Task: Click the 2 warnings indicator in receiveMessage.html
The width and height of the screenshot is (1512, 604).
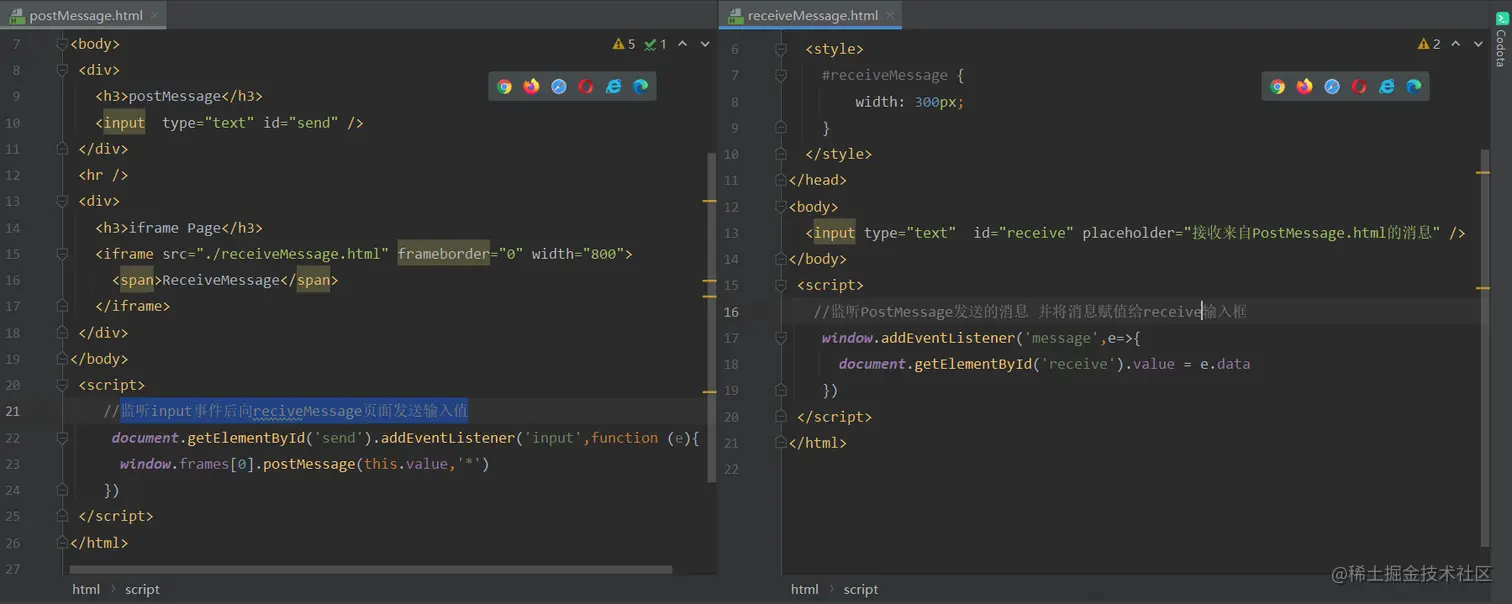Action: tap(1429, 44)
